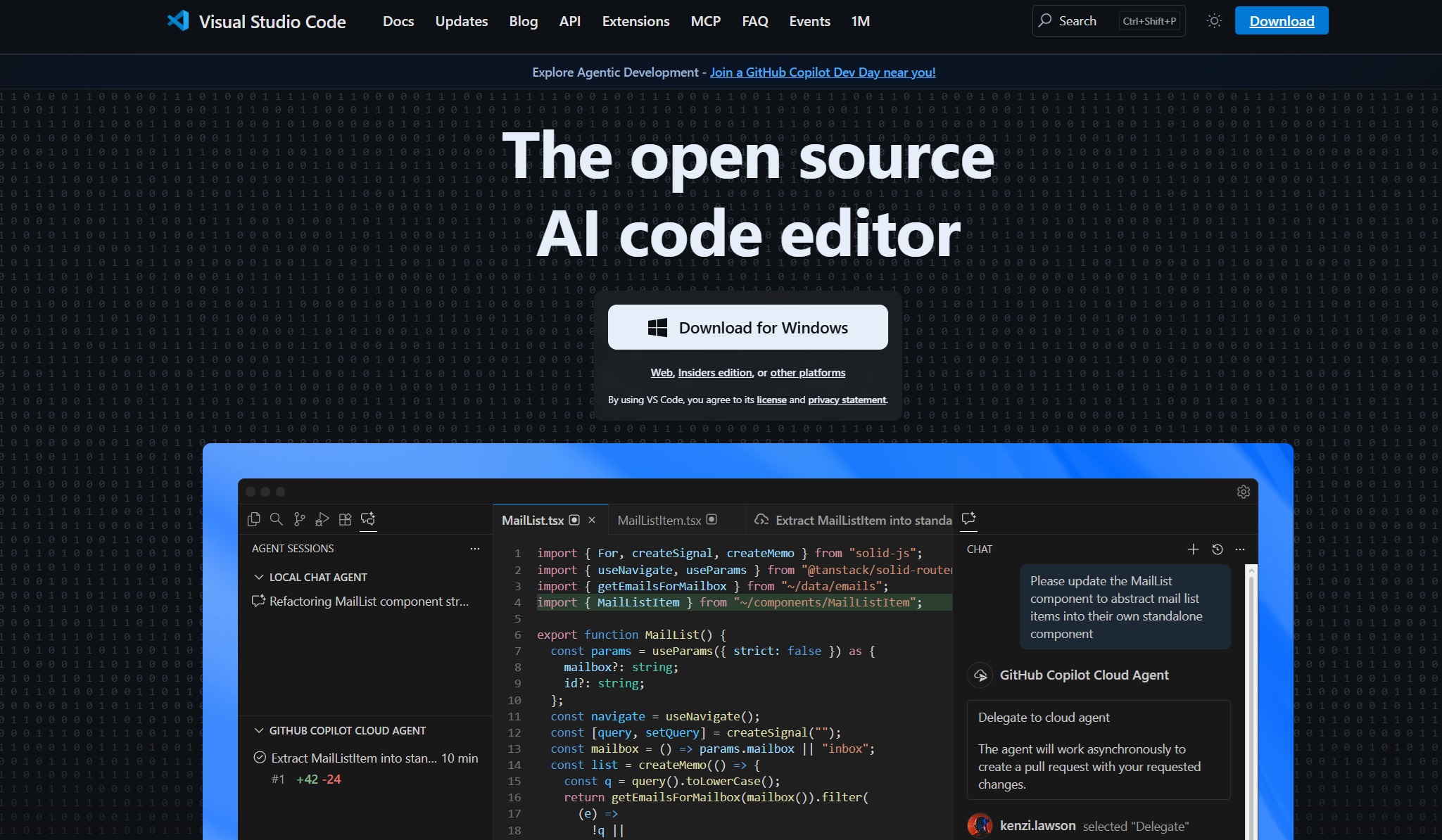Start a new chat with the plus icon
The width and height of the screenshot is (1442, 840).
tap(1193, 549)
